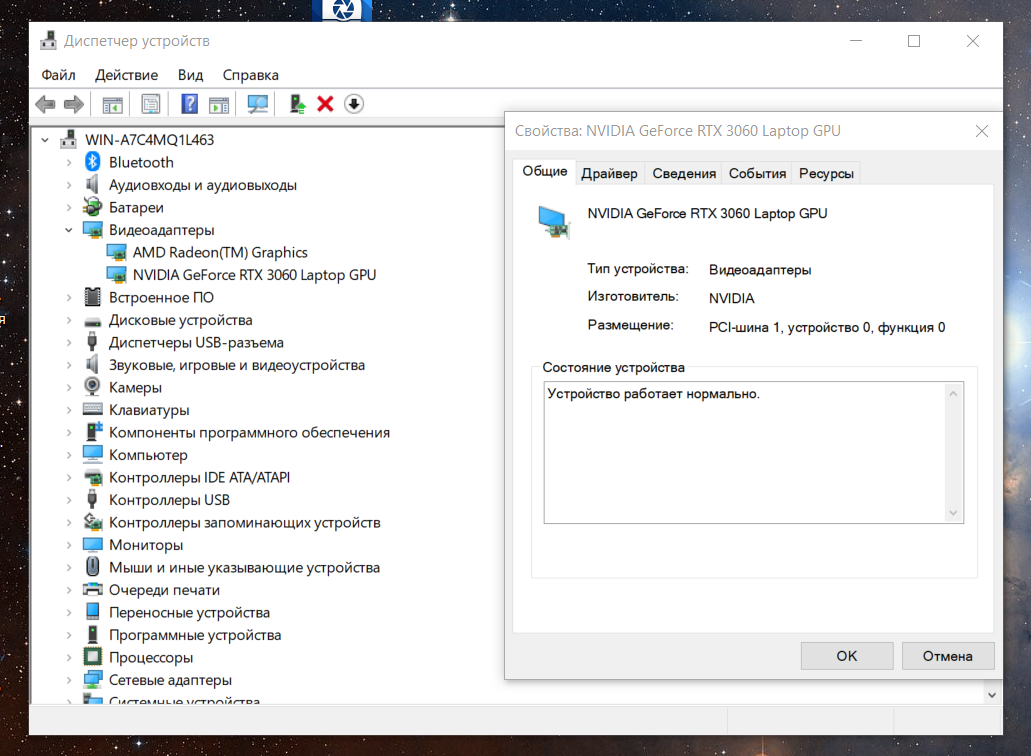Click the Firmware (Встроенное ПО) icon

point(93,296)
